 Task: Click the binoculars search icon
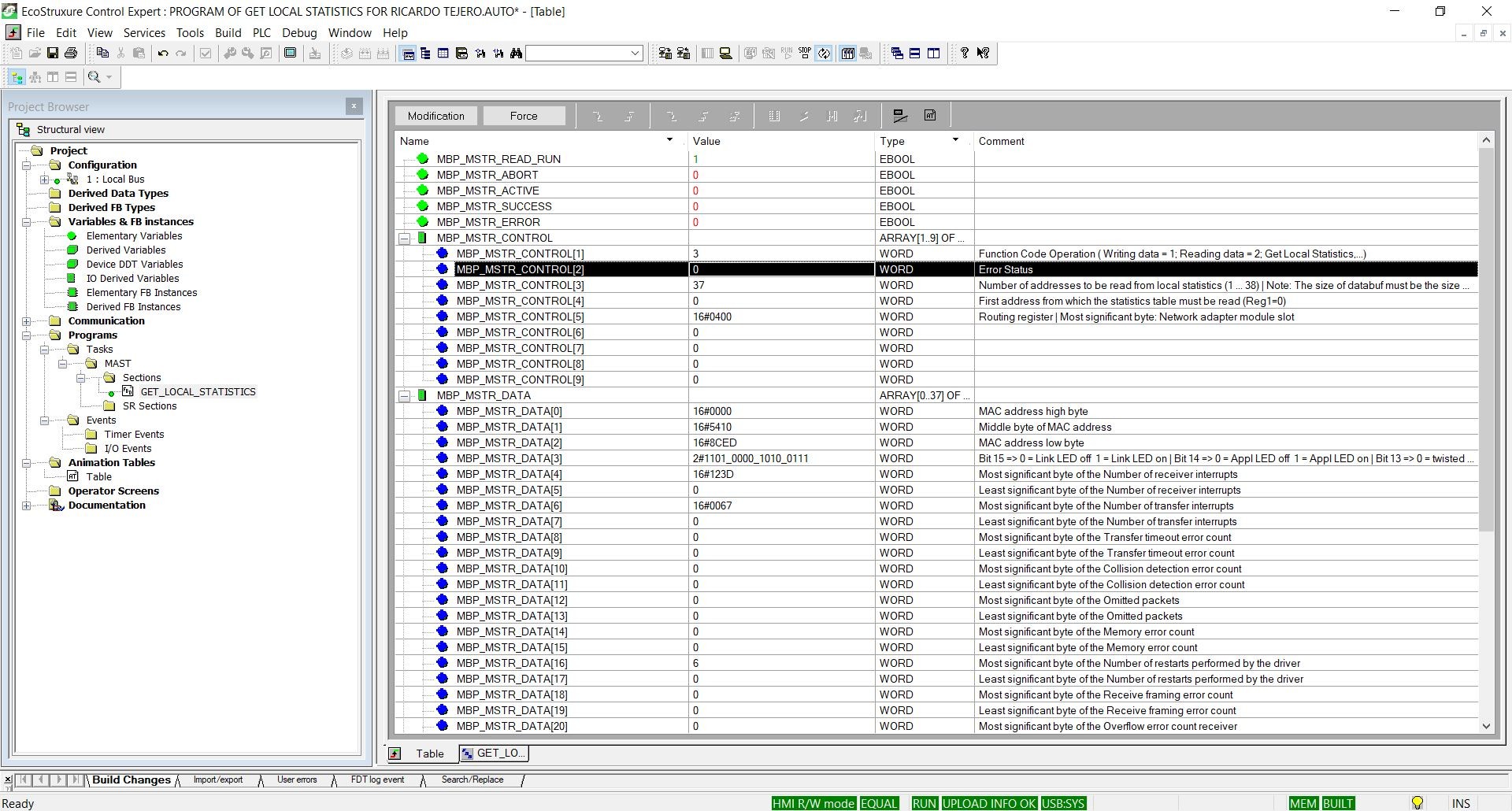point(516,53)
